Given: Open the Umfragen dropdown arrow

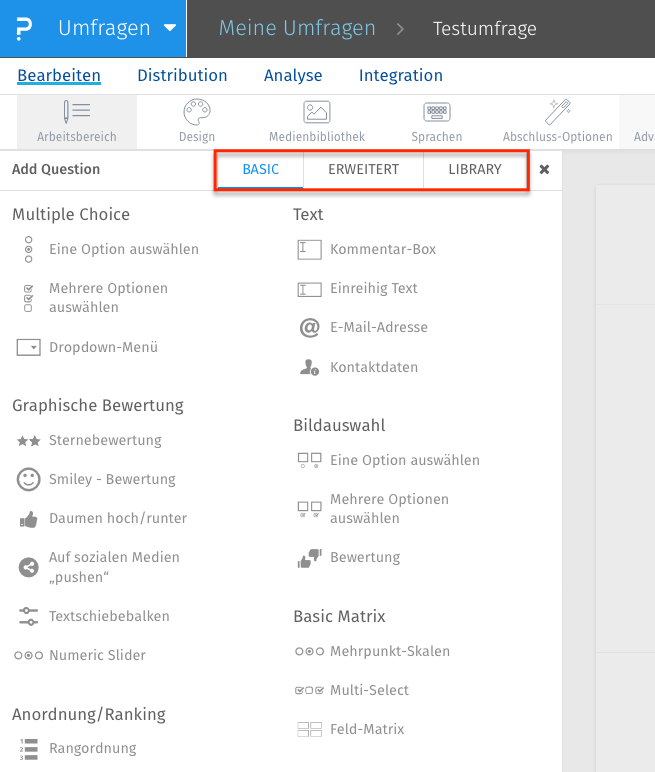Looking at the screenshot, I should point(170,28).
